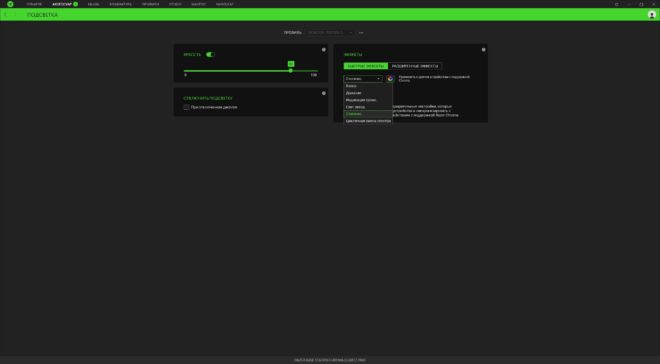Image resolution: width=660 pixels, height=364 pixels.
Task: Show help for the effects panel
Action: (483, 50)
